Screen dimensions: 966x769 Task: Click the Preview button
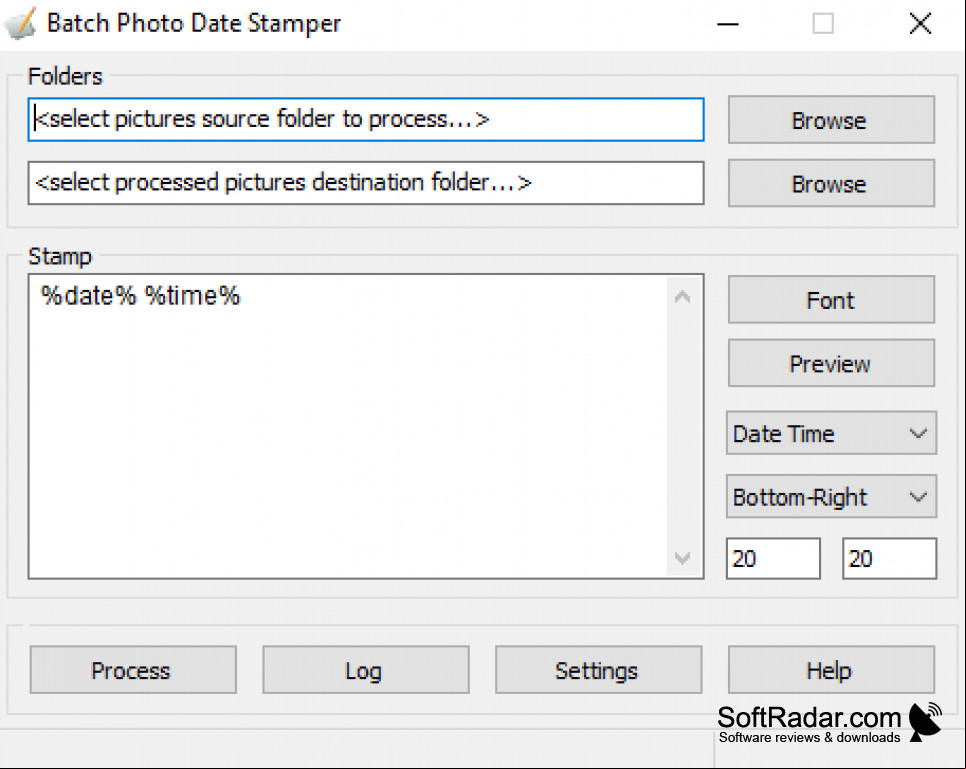click(x=831, y=363)
